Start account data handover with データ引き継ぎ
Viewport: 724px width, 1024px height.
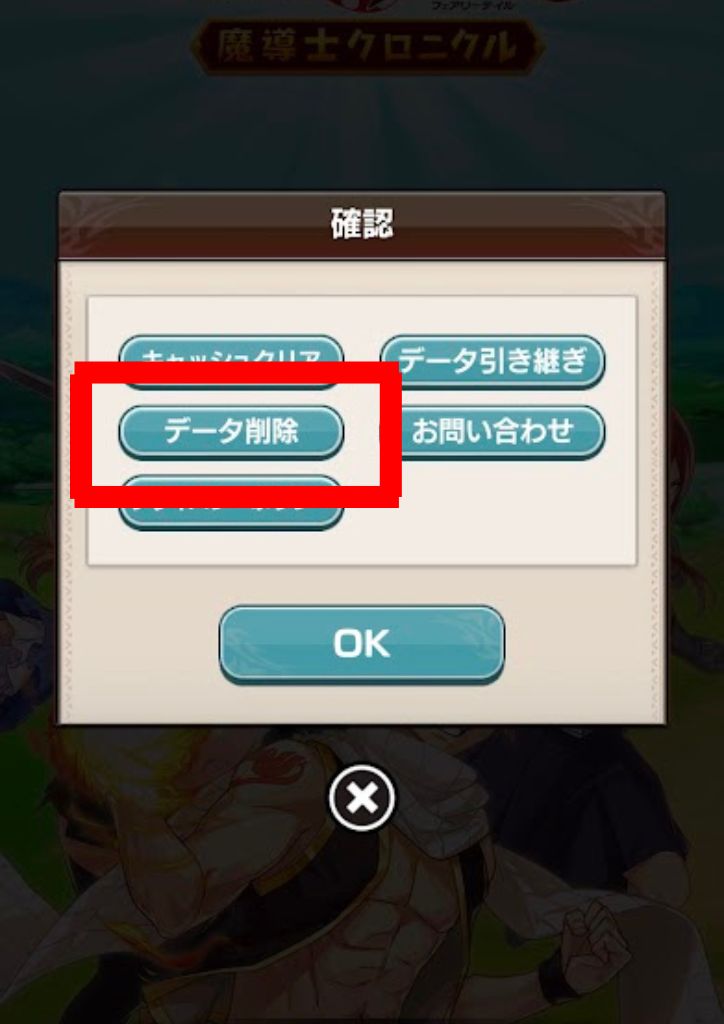(x=492, y=361)
